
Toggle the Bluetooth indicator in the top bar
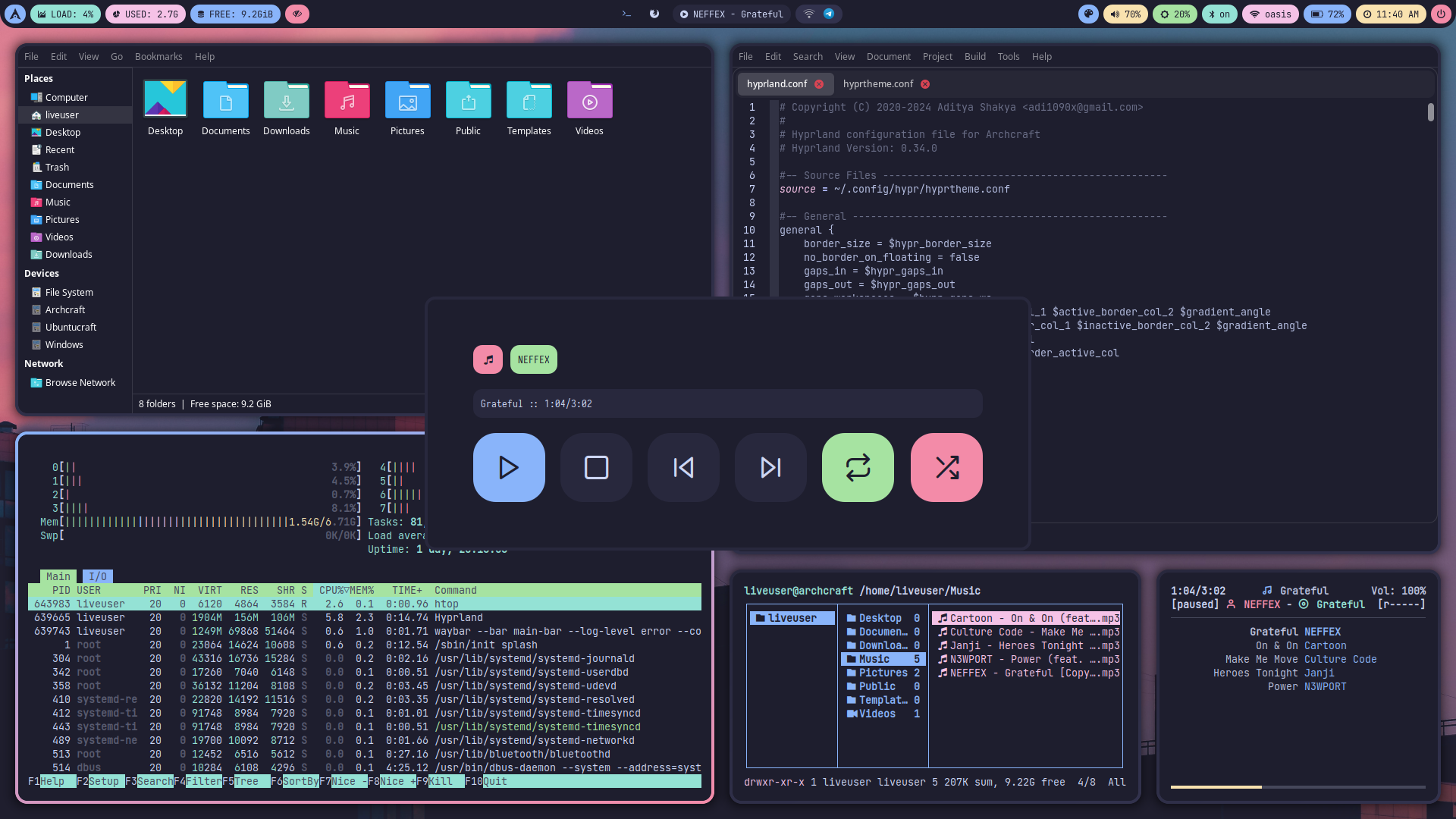tap(1219, 14)
